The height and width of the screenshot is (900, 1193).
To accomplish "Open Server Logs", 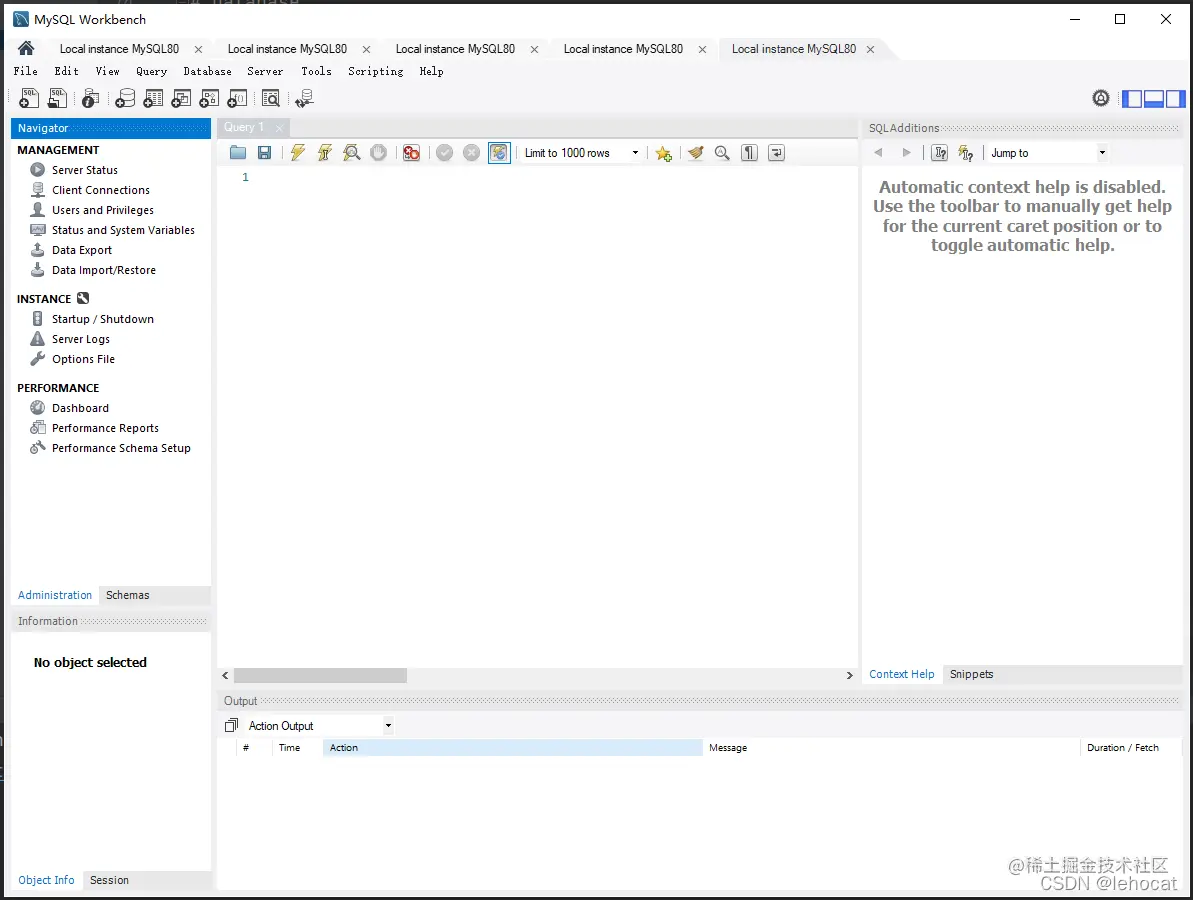I will pos(81,339).
